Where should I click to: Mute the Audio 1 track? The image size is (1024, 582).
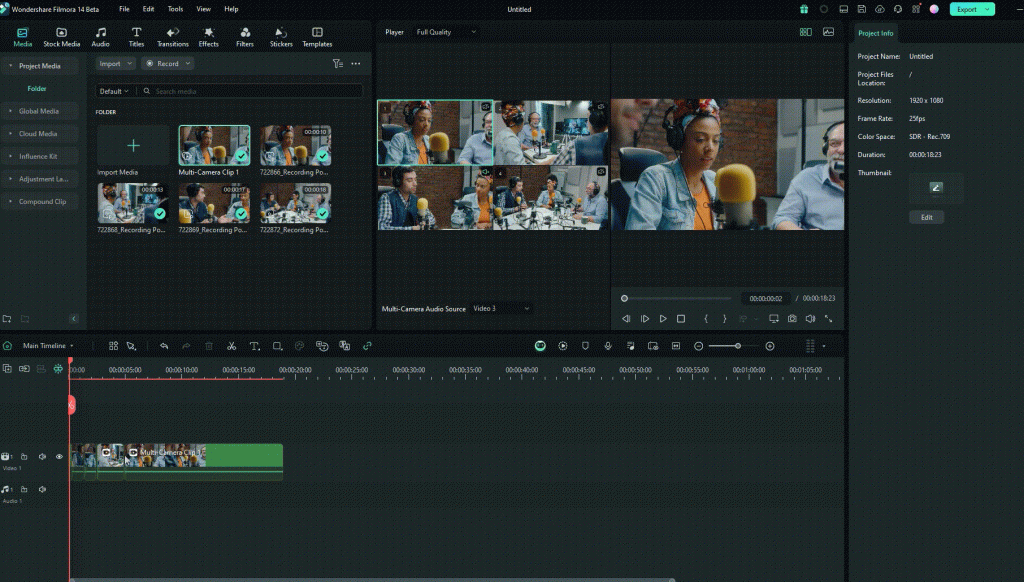click(x=42, y=489)
